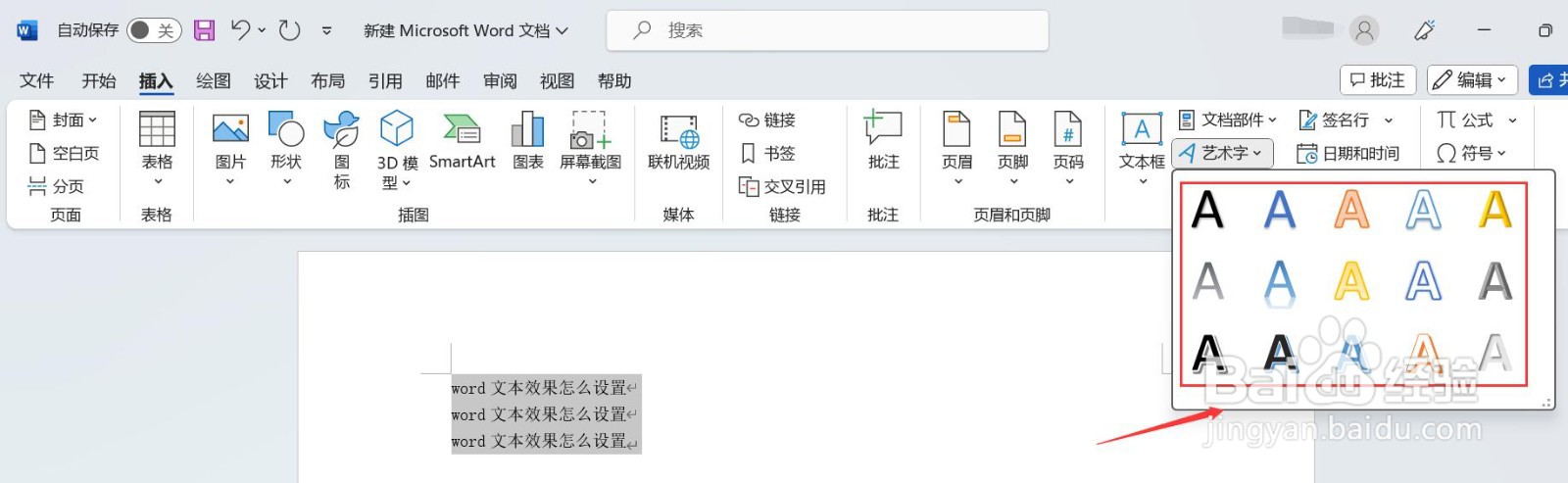Switch to the 引用 tab
1568x483 pixels.
[x=385, y=80]
